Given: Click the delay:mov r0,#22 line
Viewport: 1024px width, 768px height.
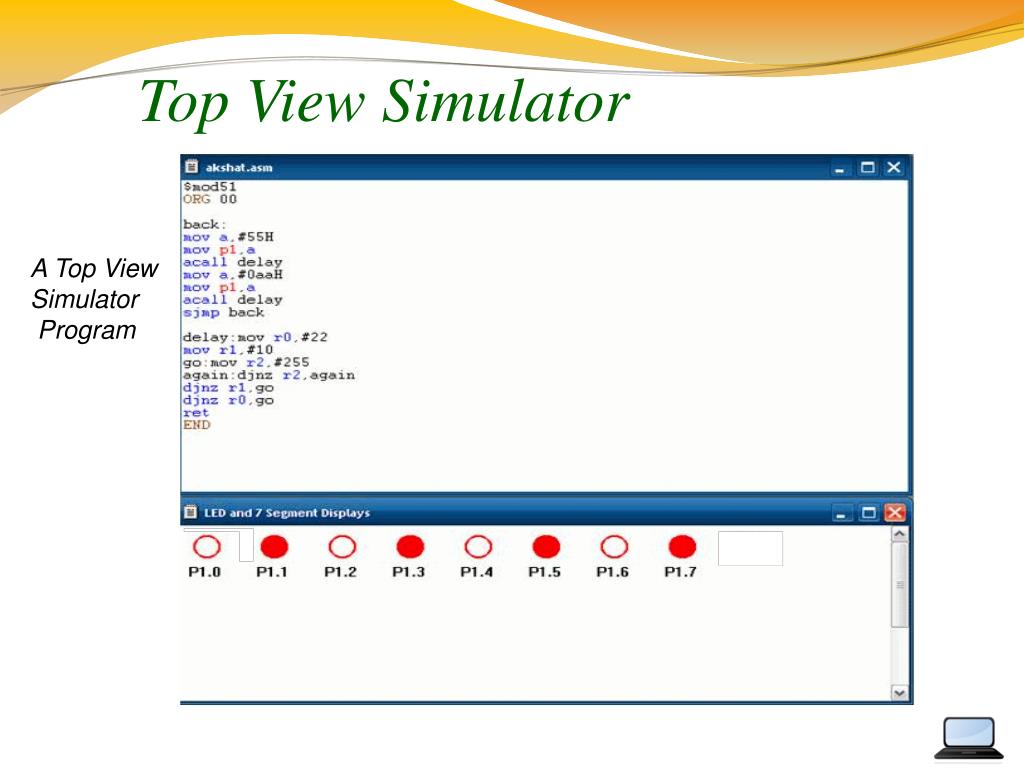Looking at the screenshot, I should coord(255,337).
